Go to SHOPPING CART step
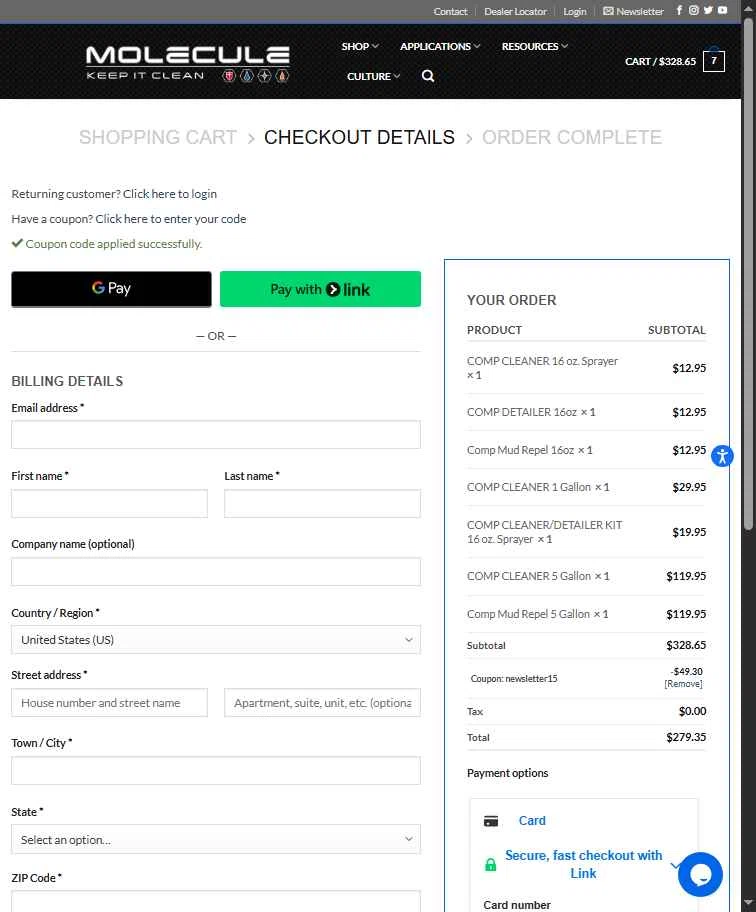 click(158, 137)
